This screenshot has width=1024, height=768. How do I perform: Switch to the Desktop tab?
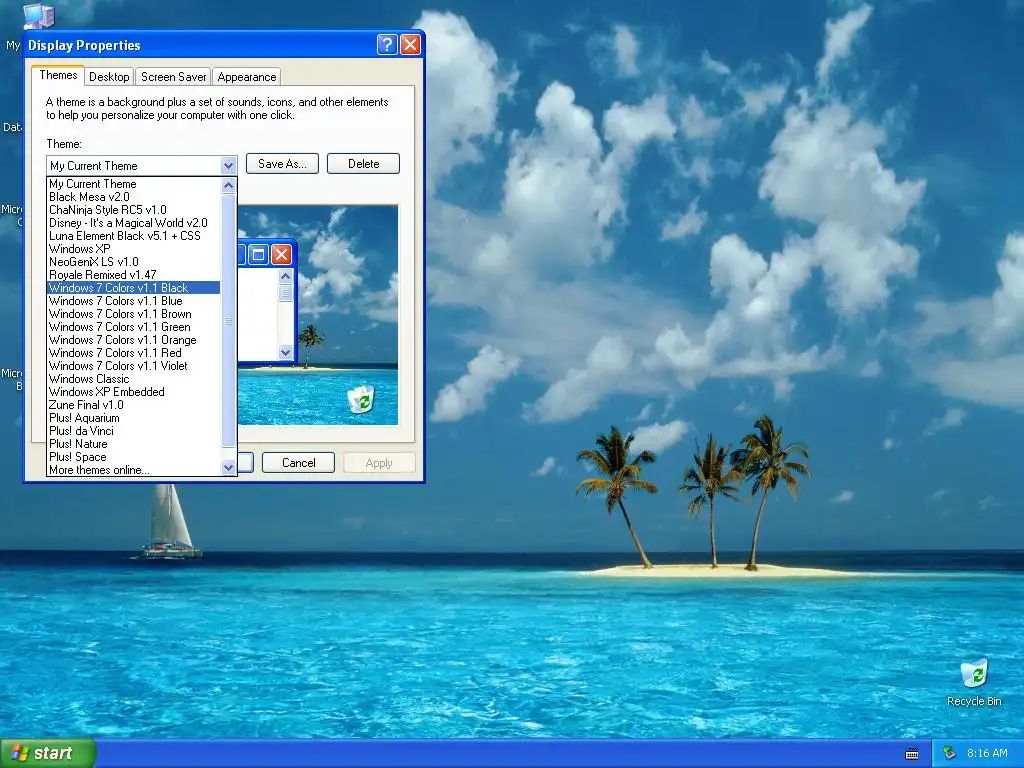point(109,77)
